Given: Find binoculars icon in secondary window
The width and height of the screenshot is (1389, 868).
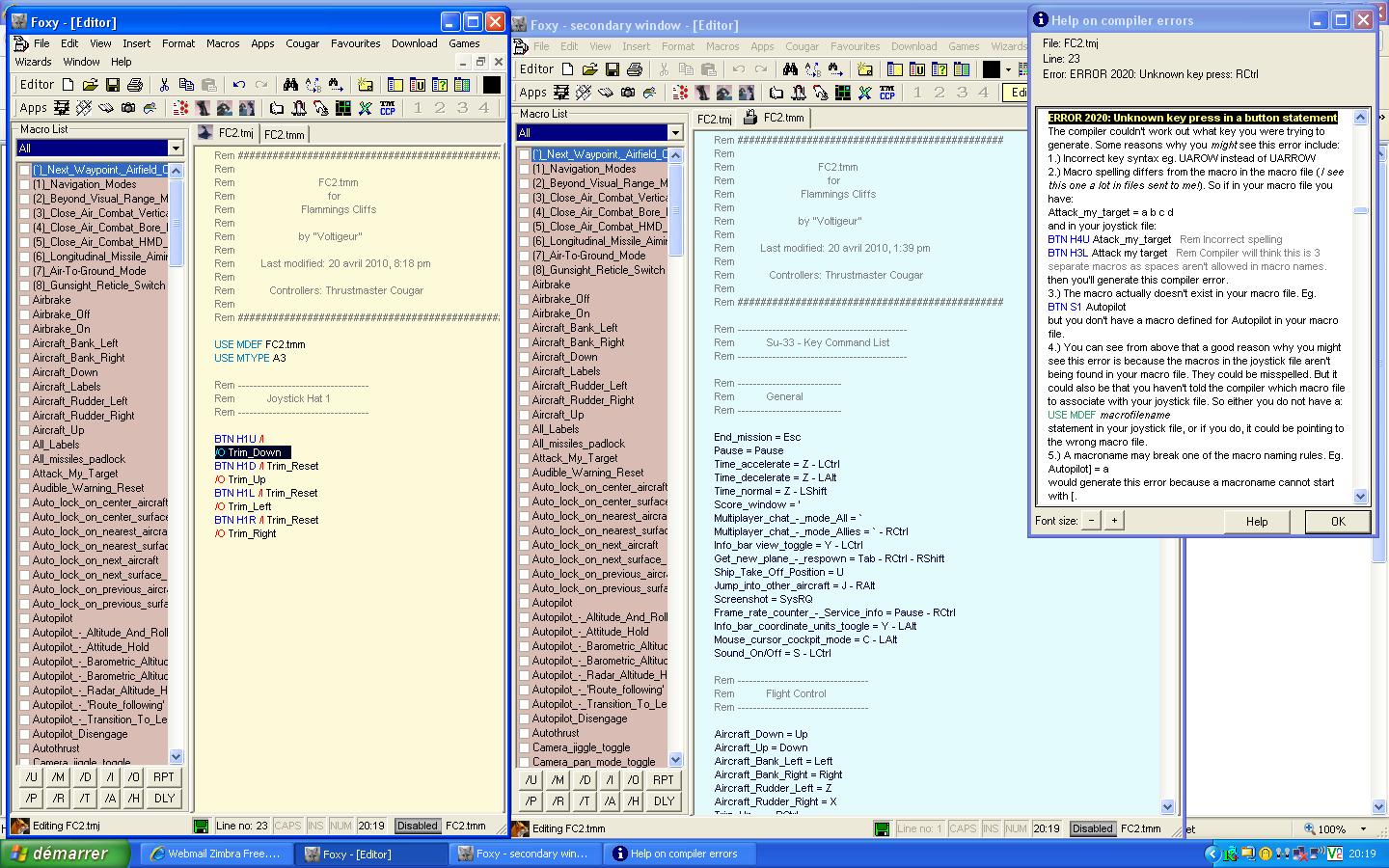Looking at the screenshot, I should point(790,69).
